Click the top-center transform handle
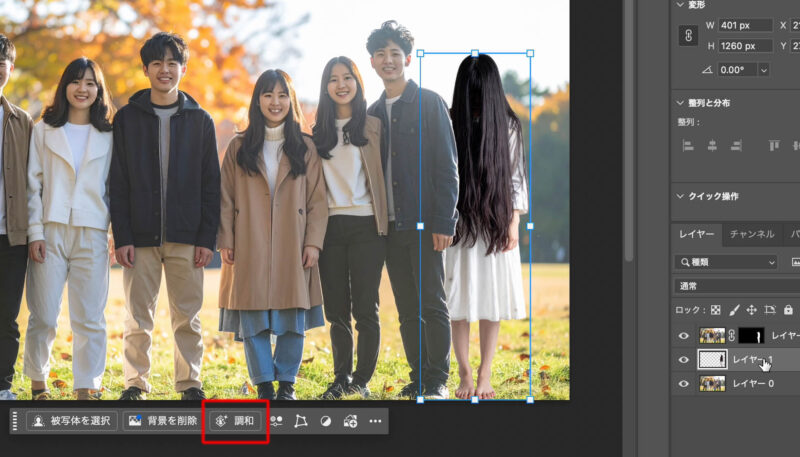The image size is (800, 457). click(475, 53)
